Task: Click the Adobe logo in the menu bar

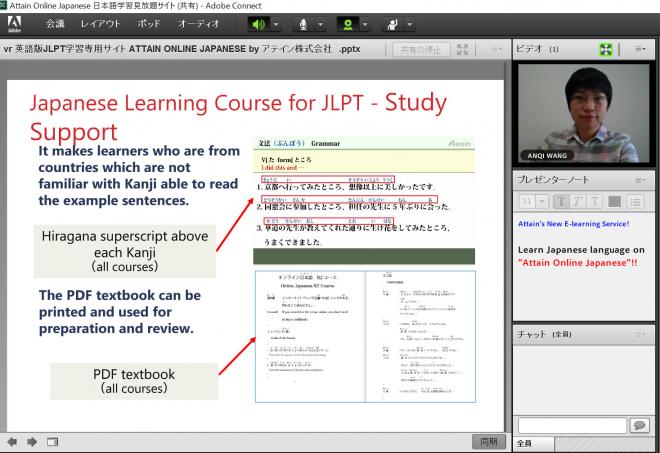Action: coord(14,24)
